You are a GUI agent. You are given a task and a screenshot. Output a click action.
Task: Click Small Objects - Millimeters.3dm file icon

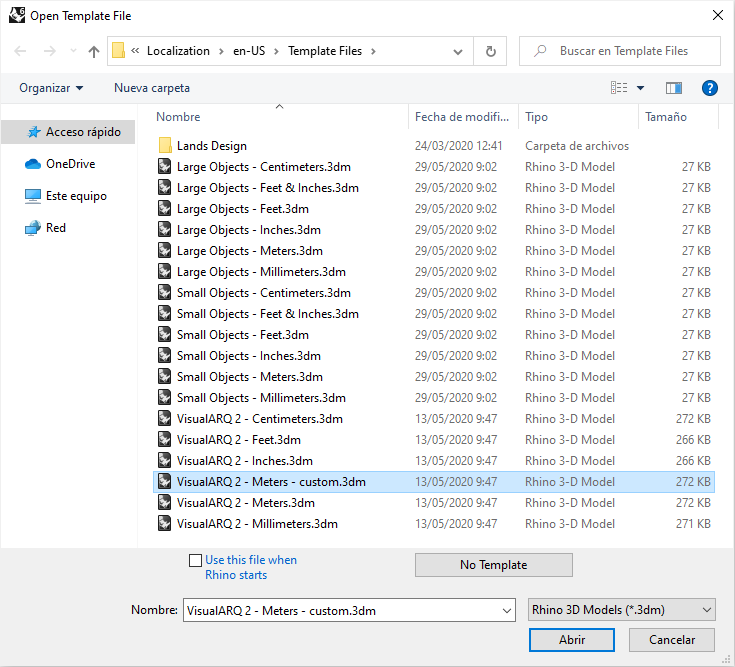pyautogui.click(x=165, y=398)
